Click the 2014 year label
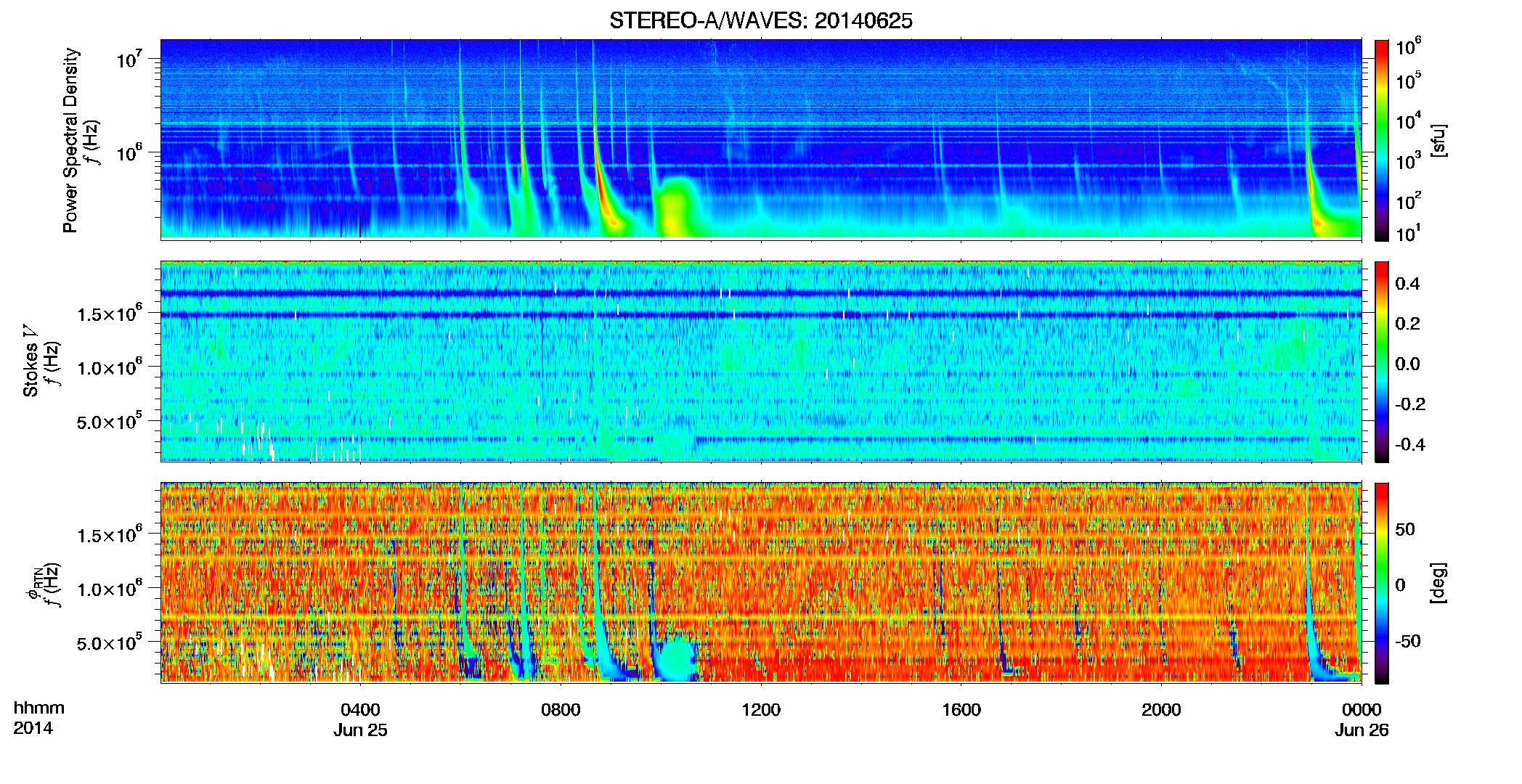The height and width of the screenshot is (784, 1522). point(33,728)
